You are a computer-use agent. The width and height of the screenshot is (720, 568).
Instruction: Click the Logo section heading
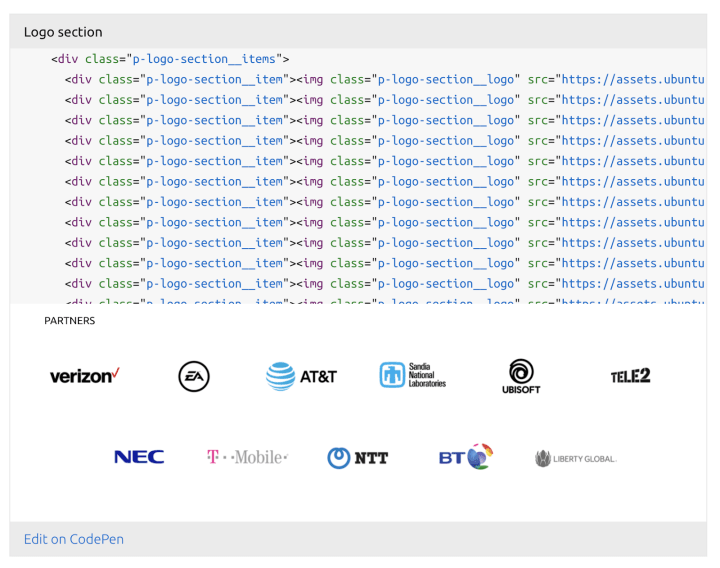point(63,32)
